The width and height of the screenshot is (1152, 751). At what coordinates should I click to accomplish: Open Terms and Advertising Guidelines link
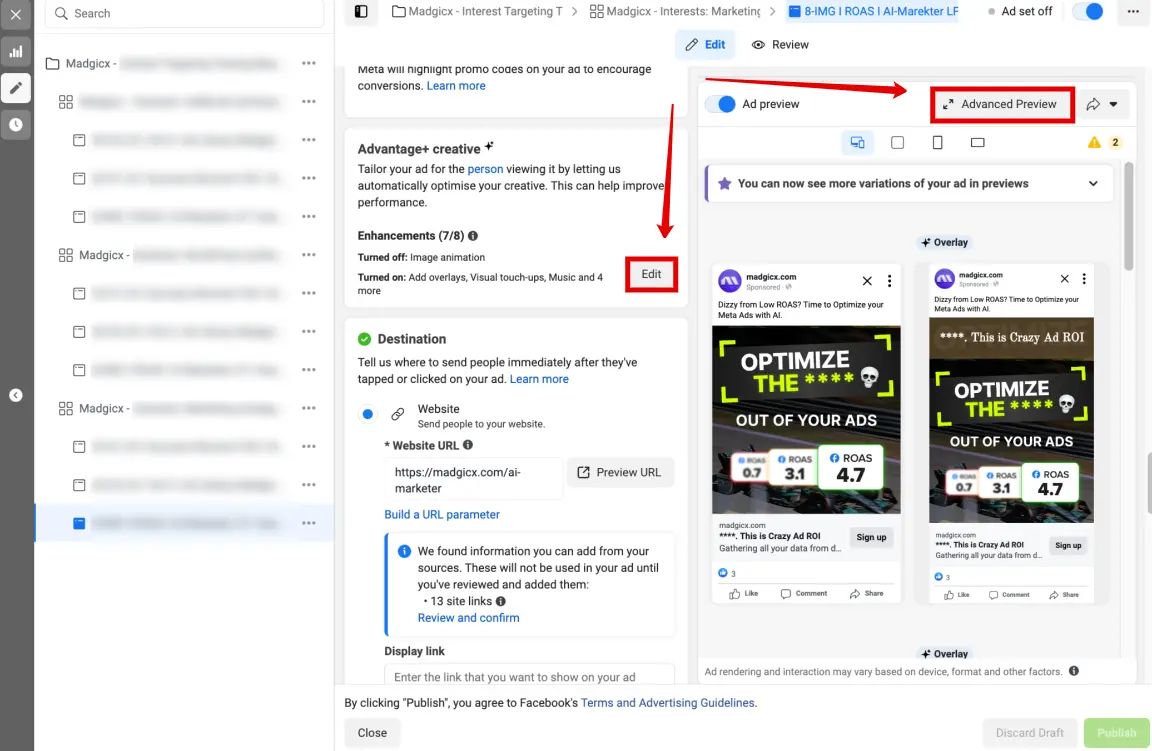coord(667,703)
